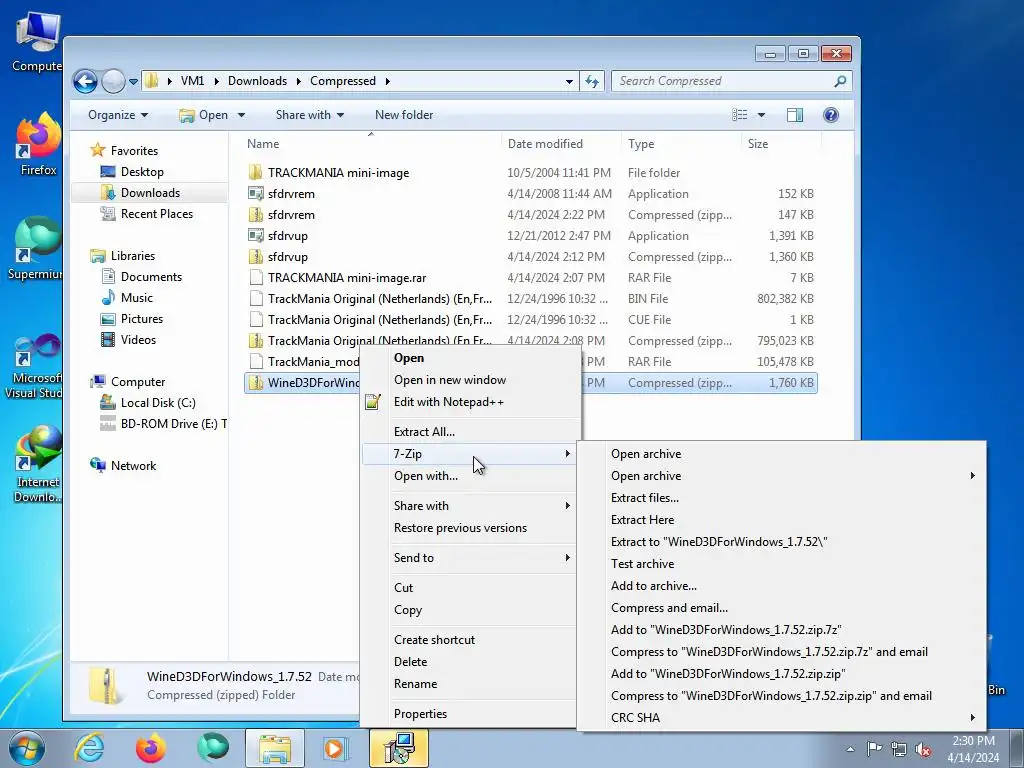Select Edit with Notepad++ menu entry
This screenshot has height=768, width=1024.
pos(469,402)
